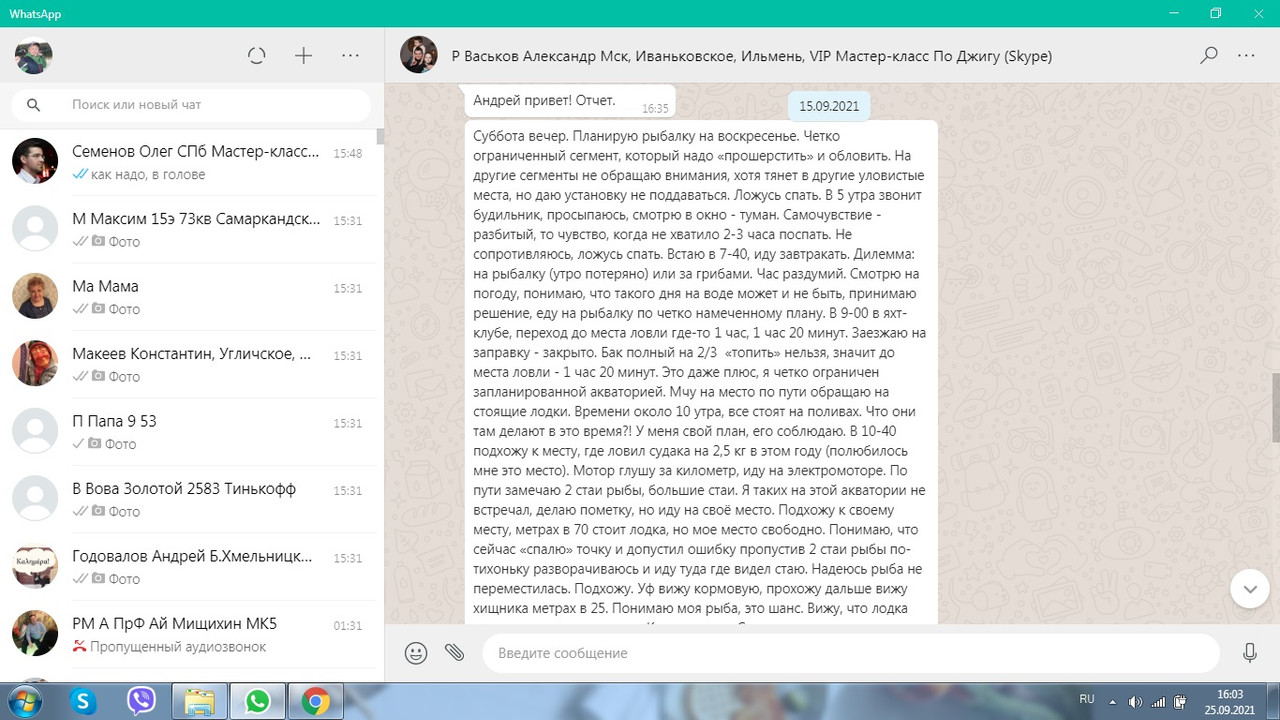Image resolution: width=1280 pixels, height=720 pixels.
Task: Jump to latest messages with chevron button
Action: tap(1249, 589)
